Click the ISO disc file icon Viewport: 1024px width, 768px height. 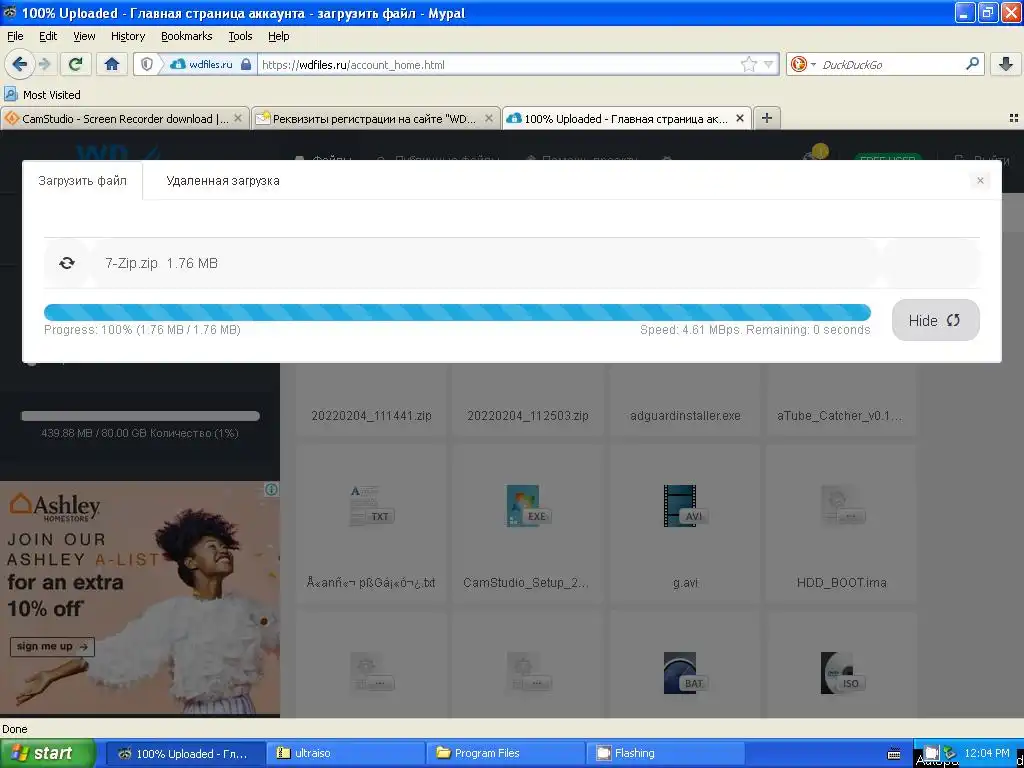[842, 673]
